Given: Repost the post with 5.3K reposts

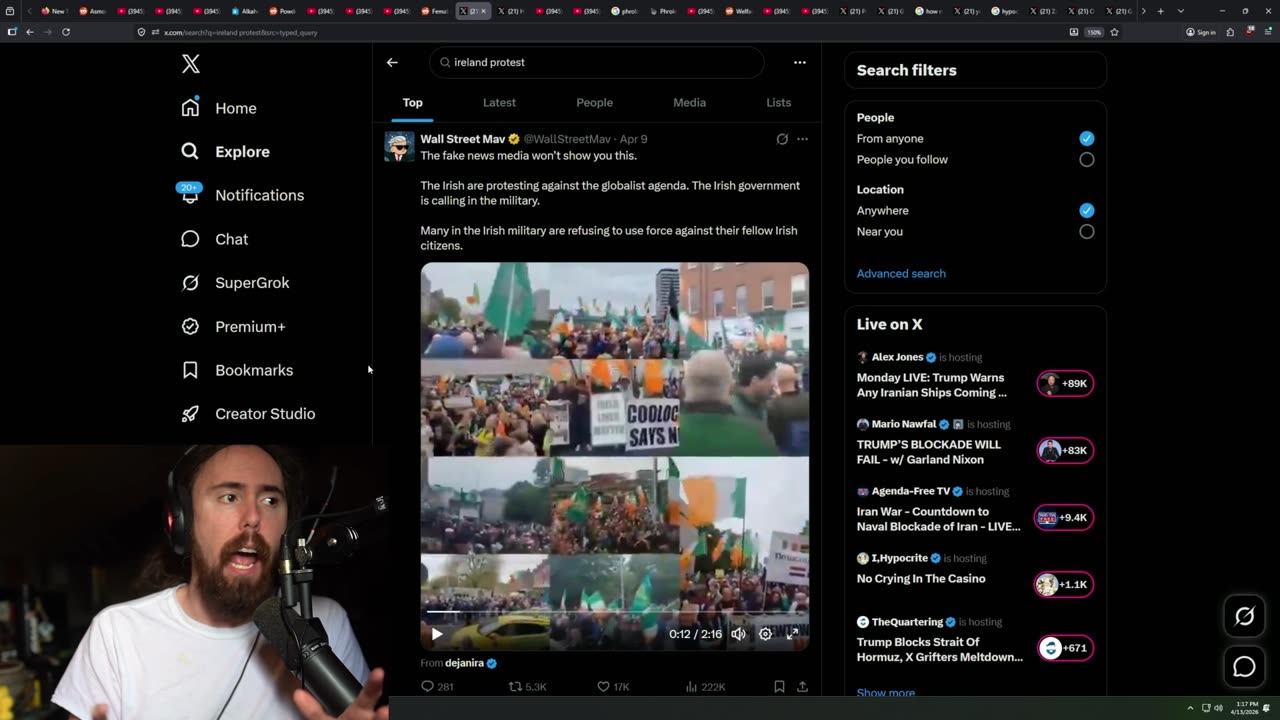Looking at the screenshot, I should [x=527, y=687].
